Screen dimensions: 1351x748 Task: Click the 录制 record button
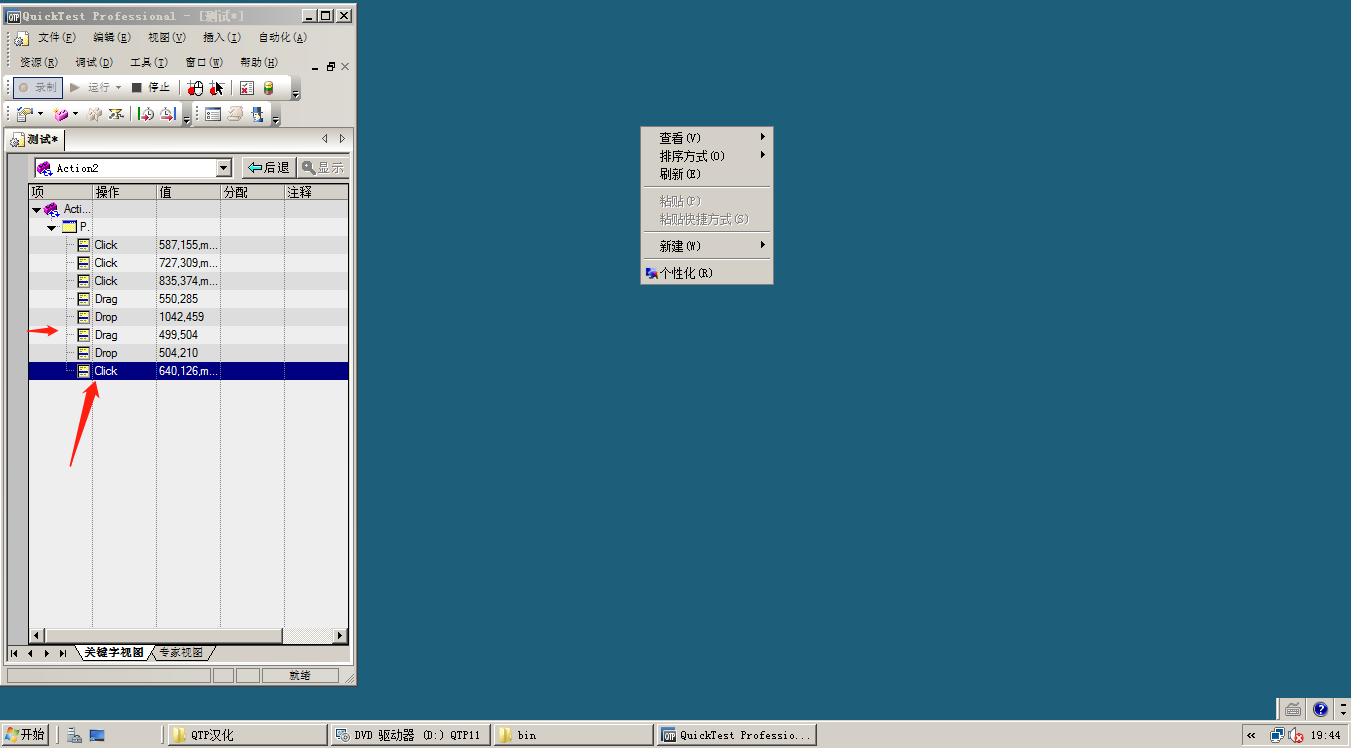coord(38,88)
